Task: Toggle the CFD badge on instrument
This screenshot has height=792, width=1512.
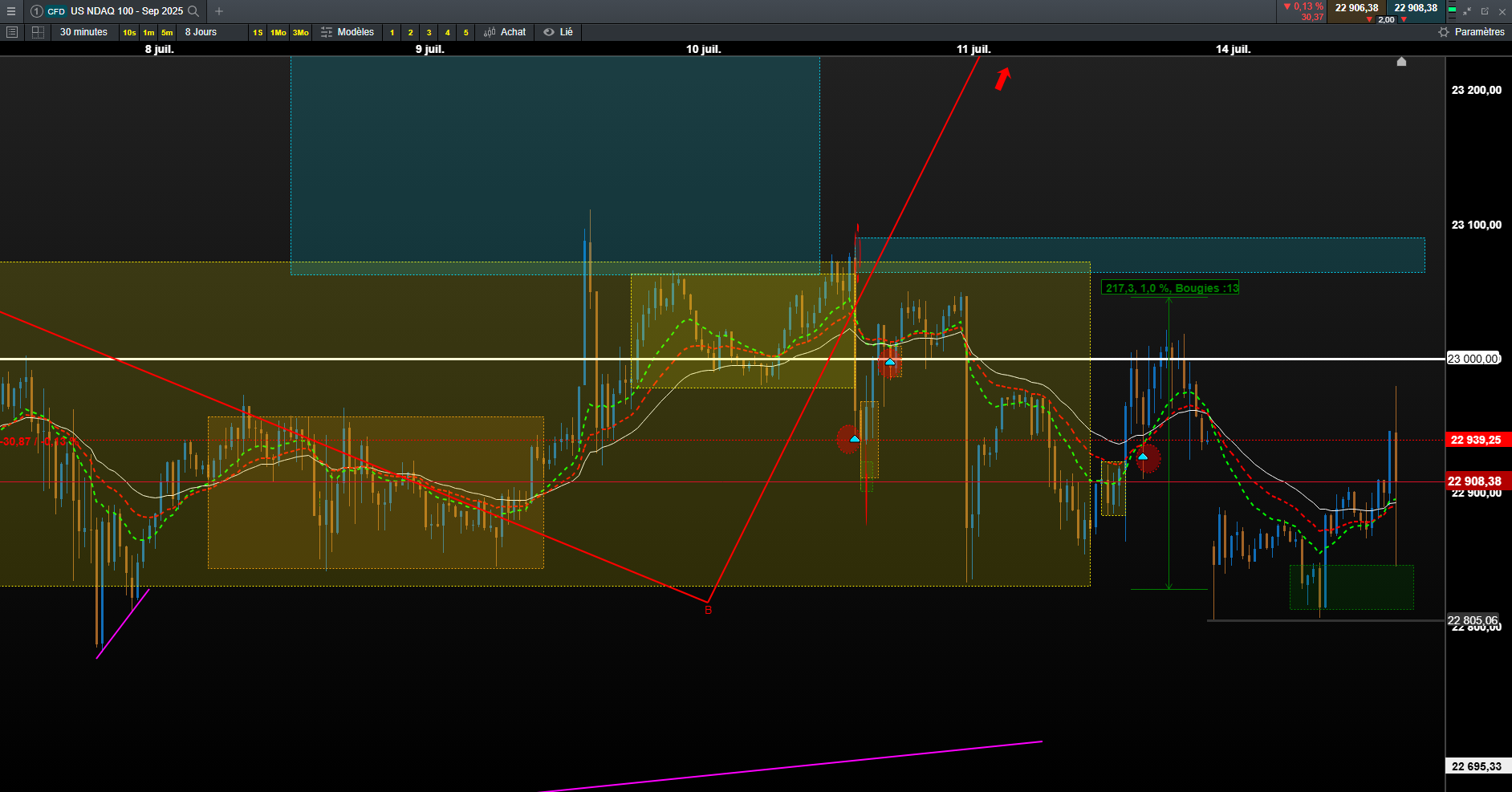Action: point(56,11)
